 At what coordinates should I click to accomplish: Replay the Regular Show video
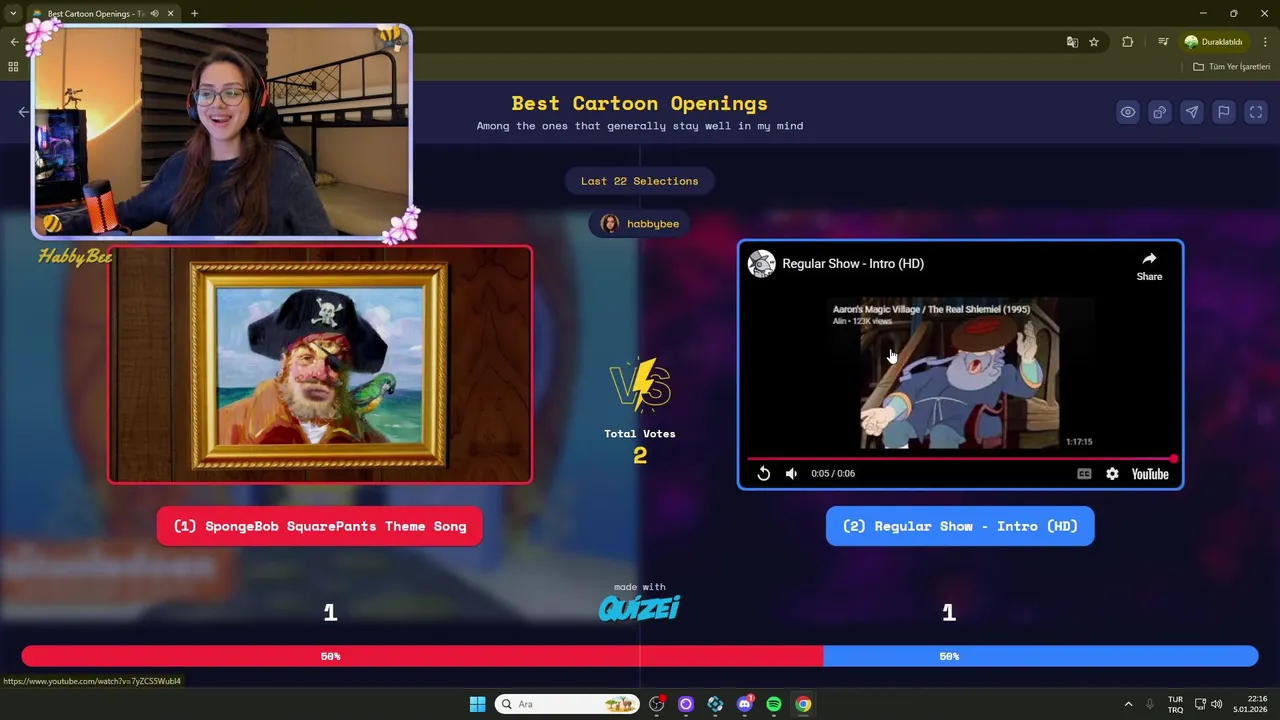tap(764, 474)
